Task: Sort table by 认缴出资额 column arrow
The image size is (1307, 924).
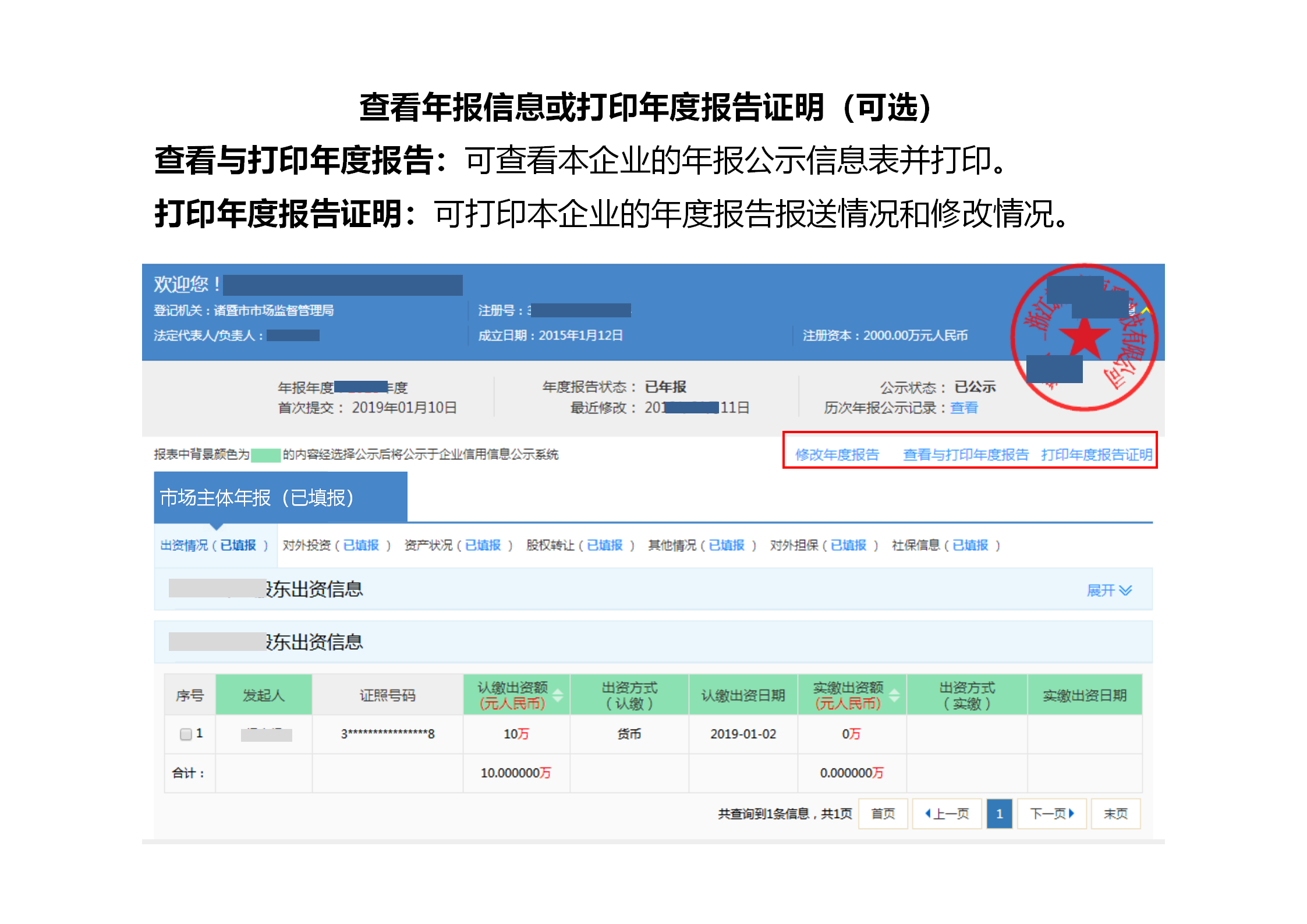Action: click(x=558, y=694)
